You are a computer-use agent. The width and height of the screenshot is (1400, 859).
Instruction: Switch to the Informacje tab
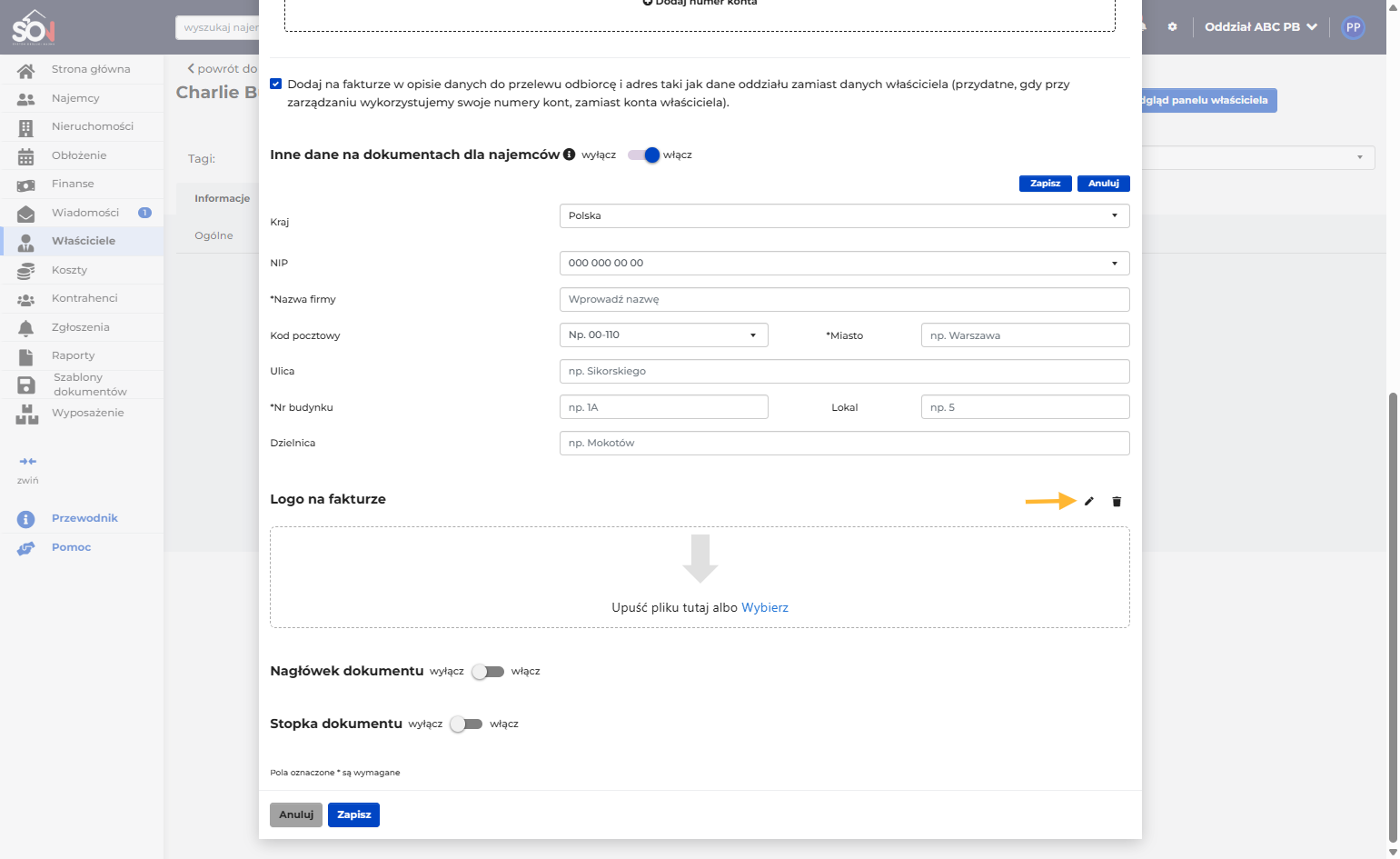click(222, 198)
